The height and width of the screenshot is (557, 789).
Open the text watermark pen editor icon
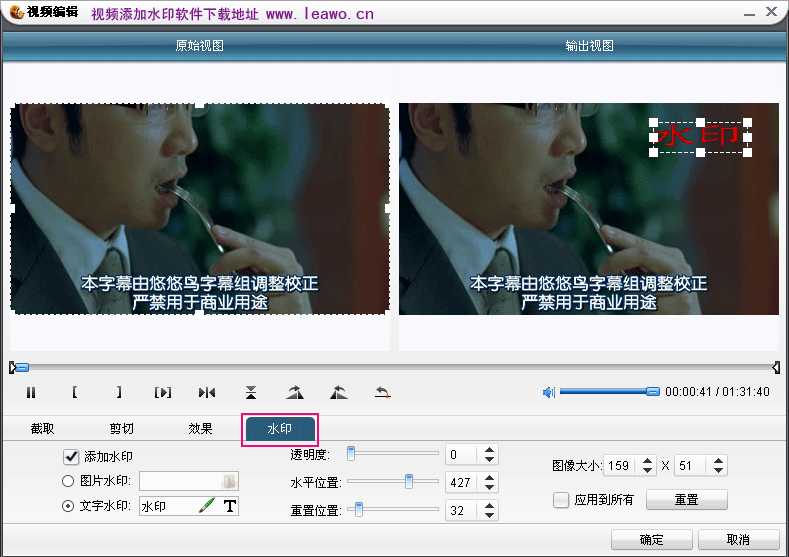click(207, 505)
